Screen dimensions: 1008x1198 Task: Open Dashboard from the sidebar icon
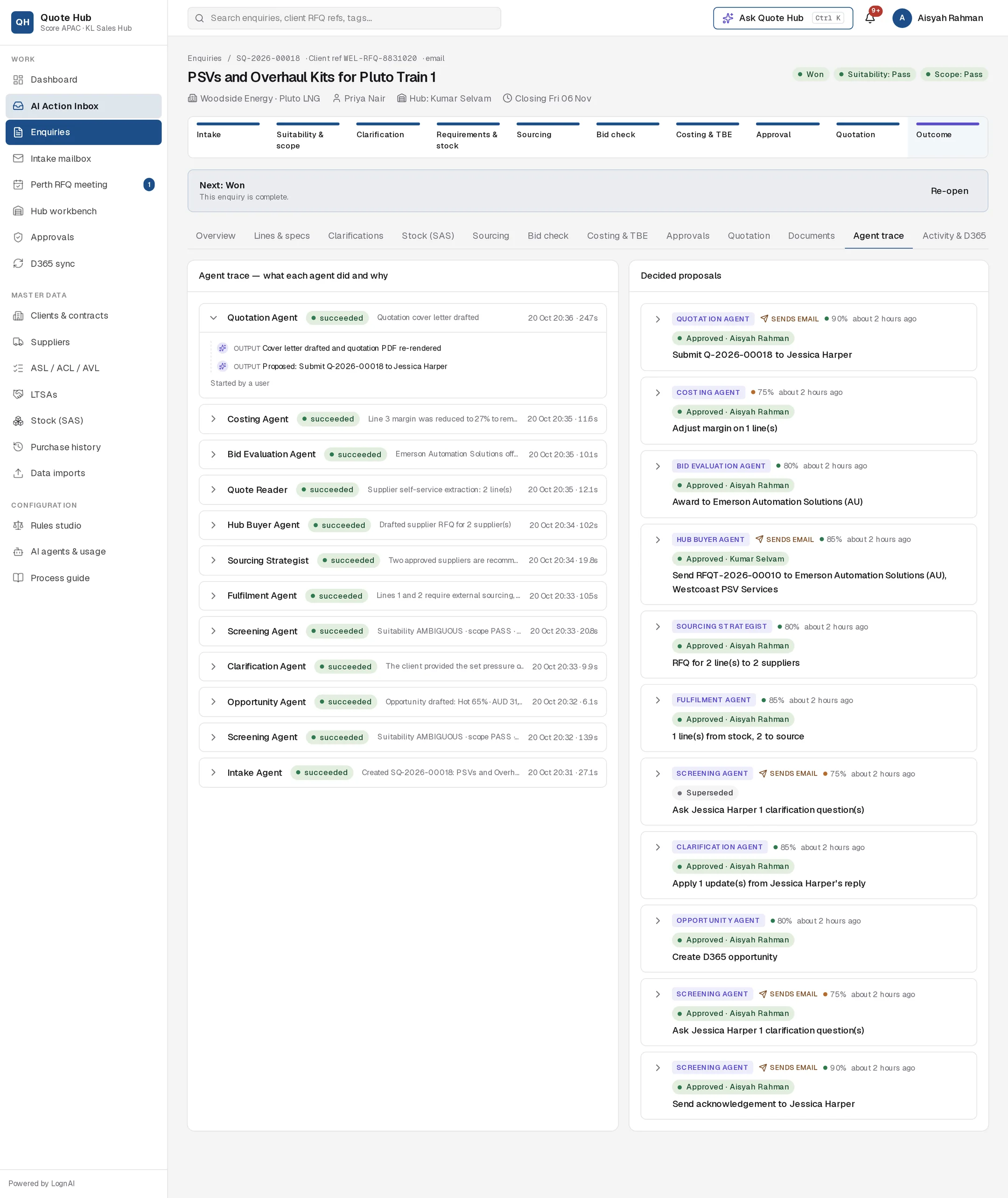[x=18, y=79]
